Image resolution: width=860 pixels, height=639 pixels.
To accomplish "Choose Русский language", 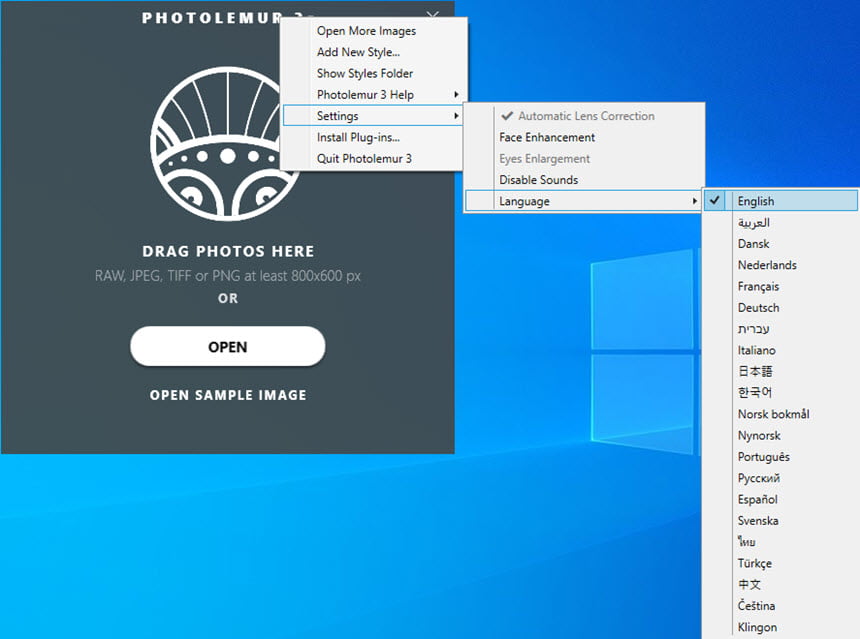I will [780, 478].
